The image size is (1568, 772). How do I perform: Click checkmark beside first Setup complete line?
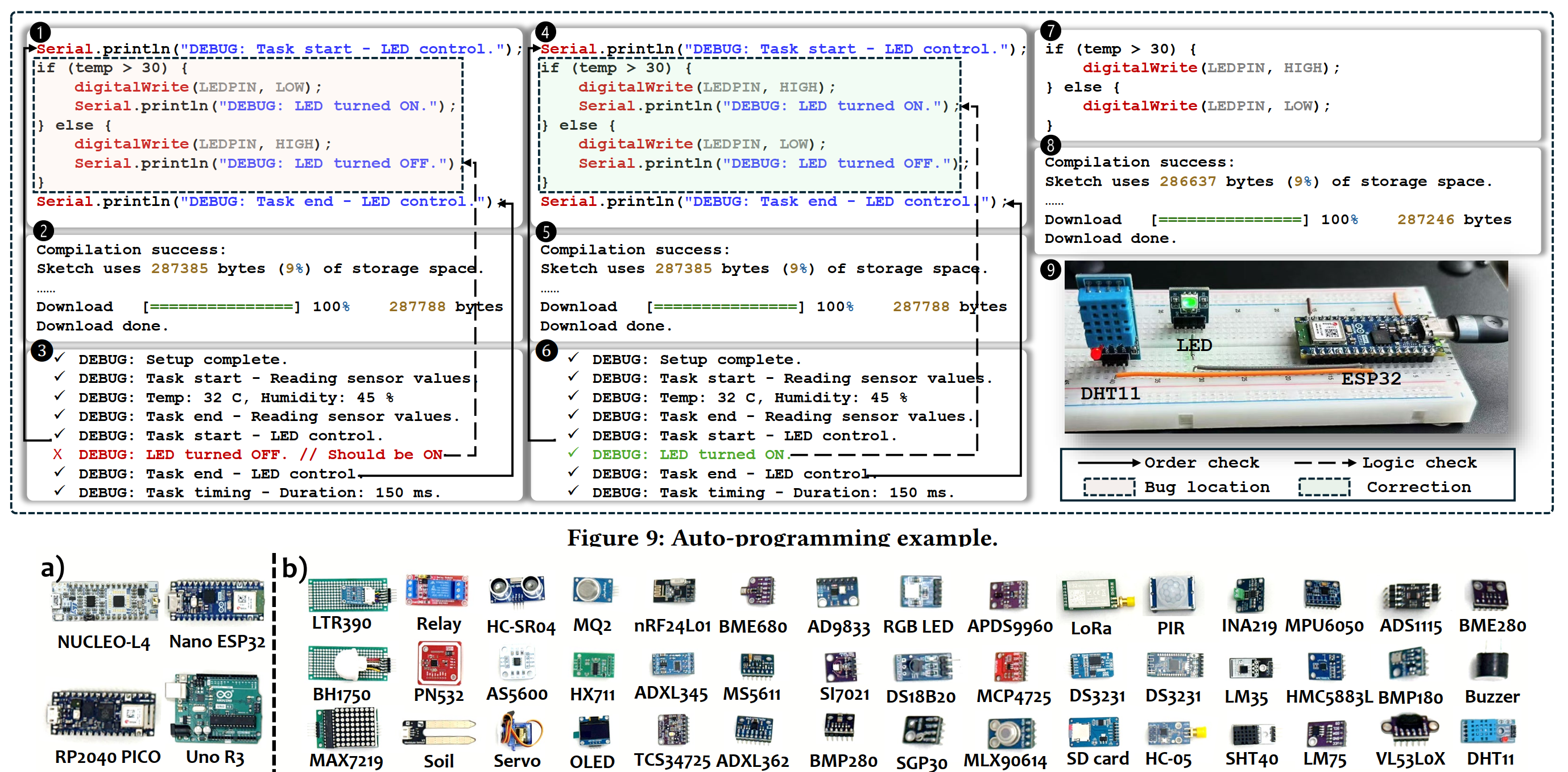60,358
